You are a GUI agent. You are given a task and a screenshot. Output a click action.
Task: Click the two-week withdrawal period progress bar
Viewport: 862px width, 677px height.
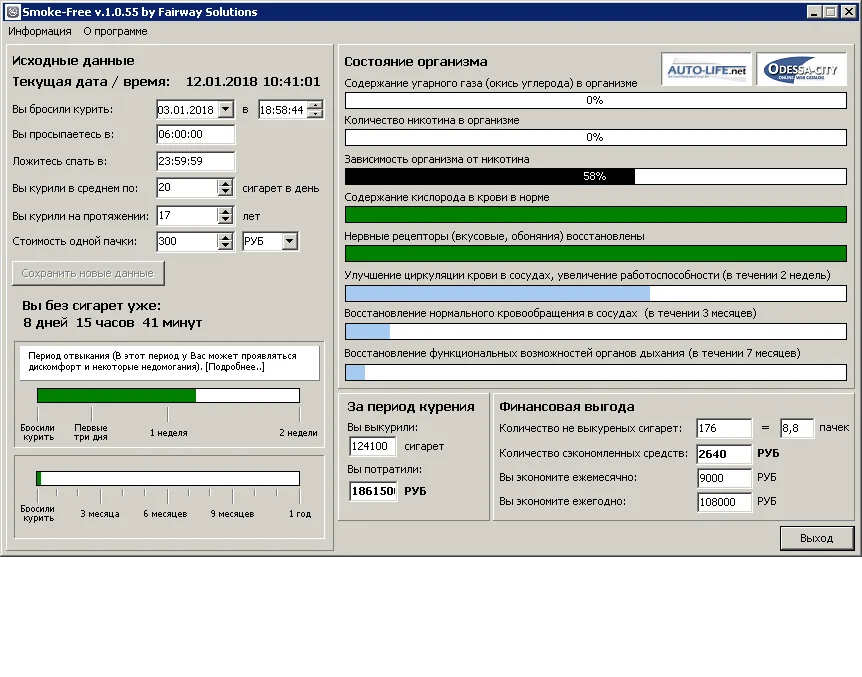[x=168, y=395]
